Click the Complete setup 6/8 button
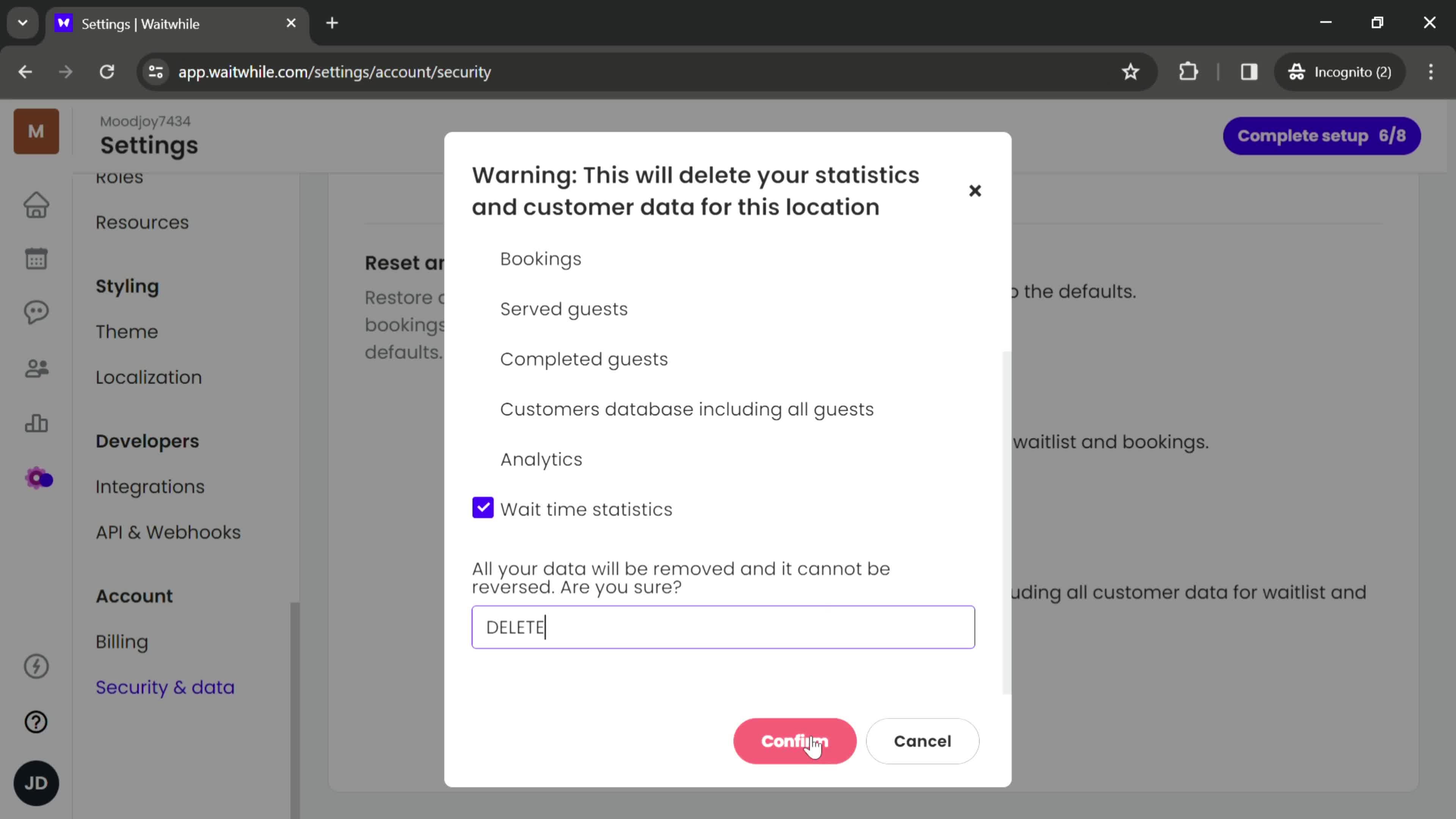This screenshot has height=819, width=1456. point(1321,136)
